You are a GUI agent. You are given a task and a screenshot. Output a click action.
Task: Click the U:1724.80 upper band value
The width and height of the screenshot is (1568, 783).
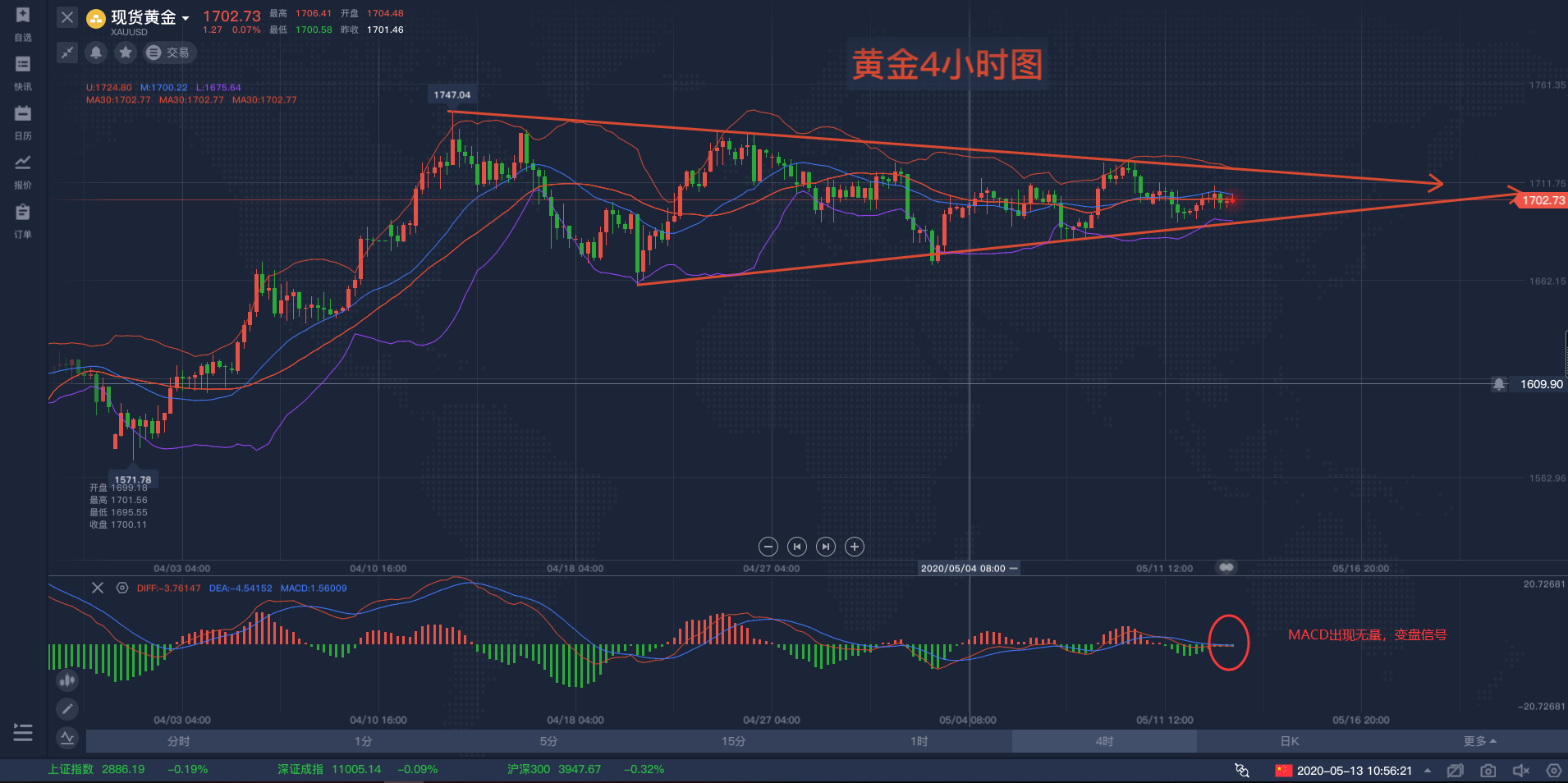108,88
